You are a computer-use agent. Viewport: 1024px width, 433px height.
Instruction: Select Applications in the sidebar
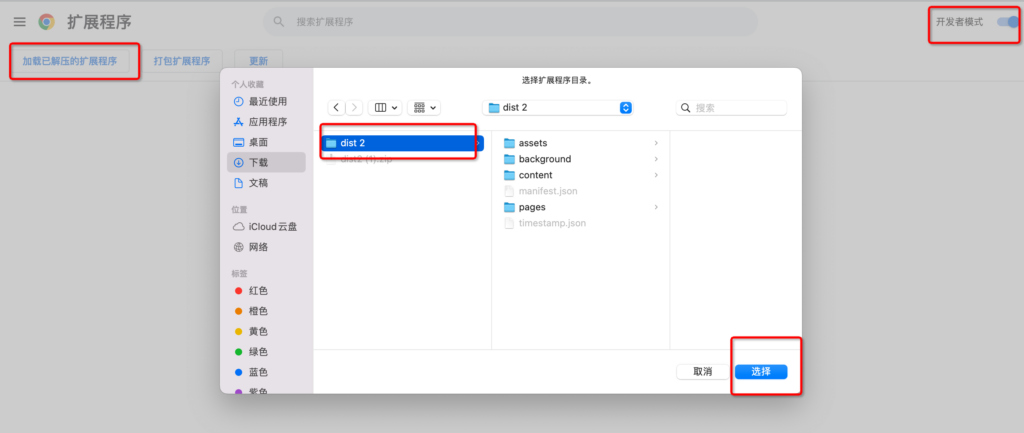(x=267, y=122)
